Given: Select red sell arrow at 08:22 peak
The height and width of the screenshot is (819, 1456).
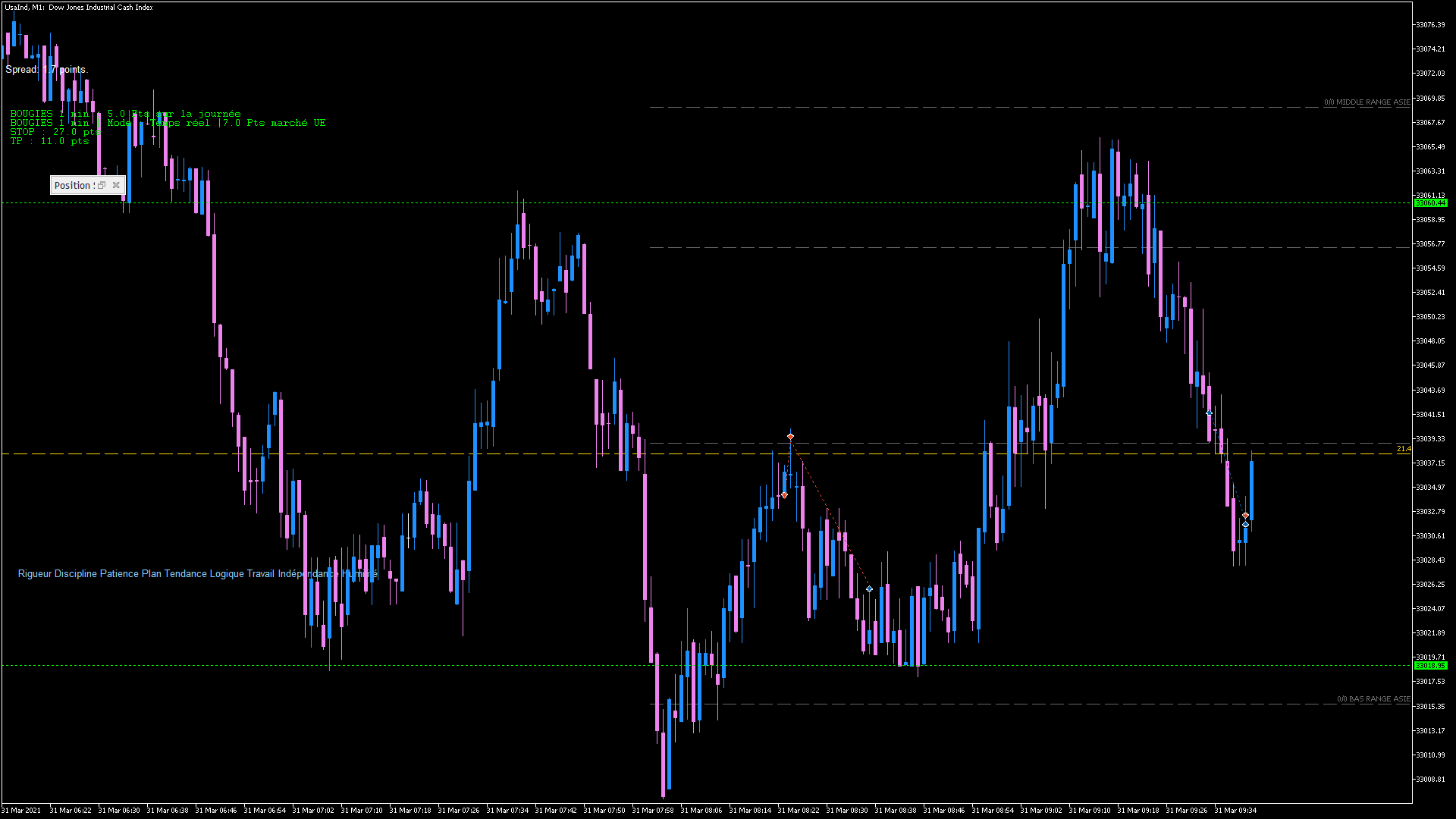Looking at the screenshot, I should pos(790,437).
